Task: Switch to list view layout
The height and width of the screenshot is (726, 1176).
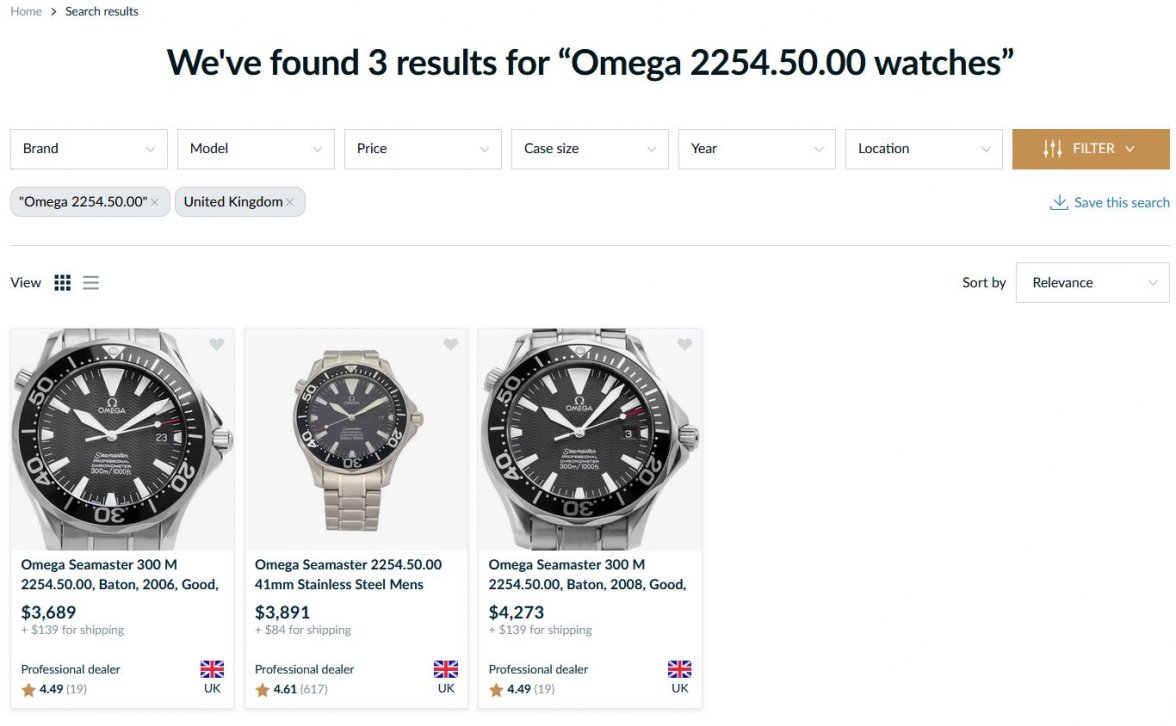Action: (x=91, y=283)
